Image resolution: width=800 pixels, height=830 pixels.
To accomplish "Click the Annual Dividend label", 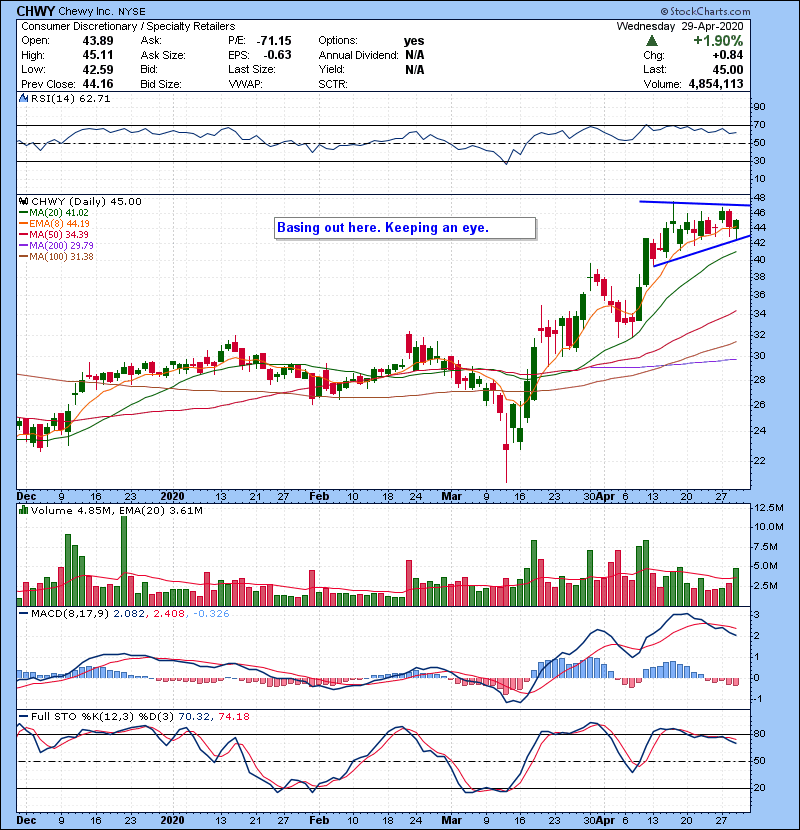I will click(x=358, y=55).
